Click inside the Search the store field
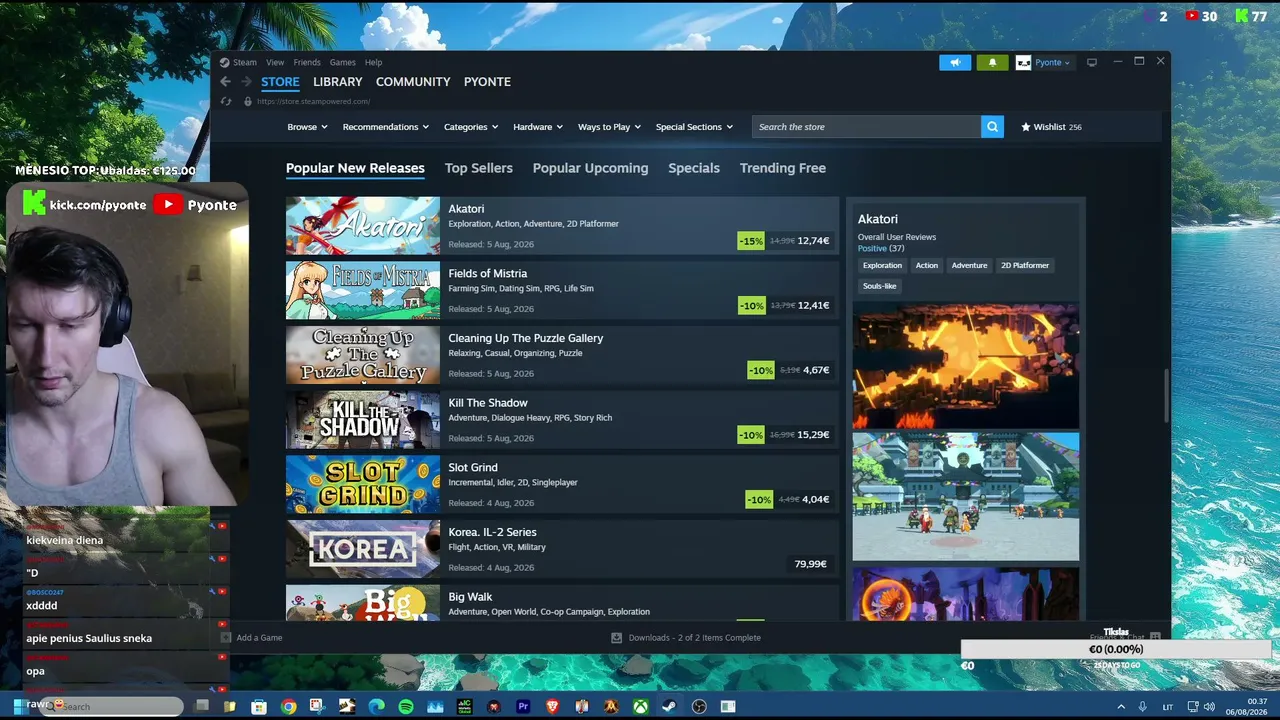 866,127
